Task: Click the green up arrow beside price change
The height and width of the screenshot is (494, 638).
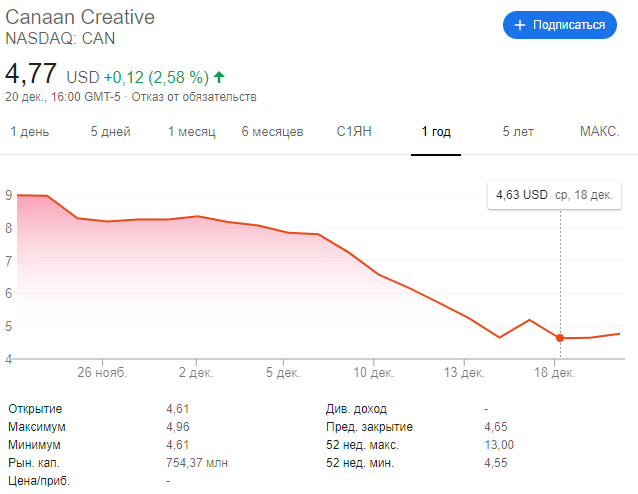Action: click(x=219, y=76)
